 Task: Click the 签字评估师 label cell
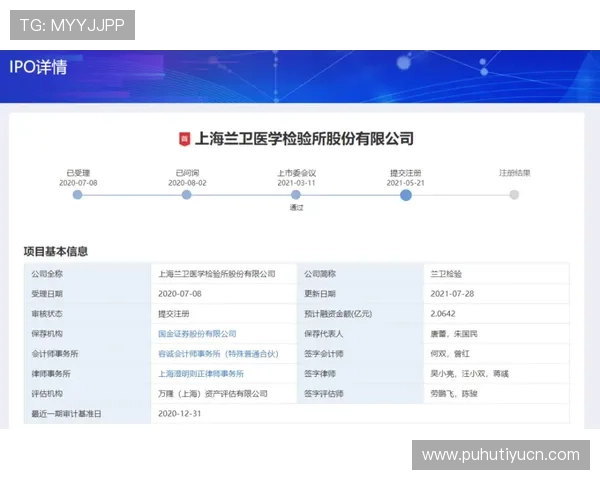point(360,393)
